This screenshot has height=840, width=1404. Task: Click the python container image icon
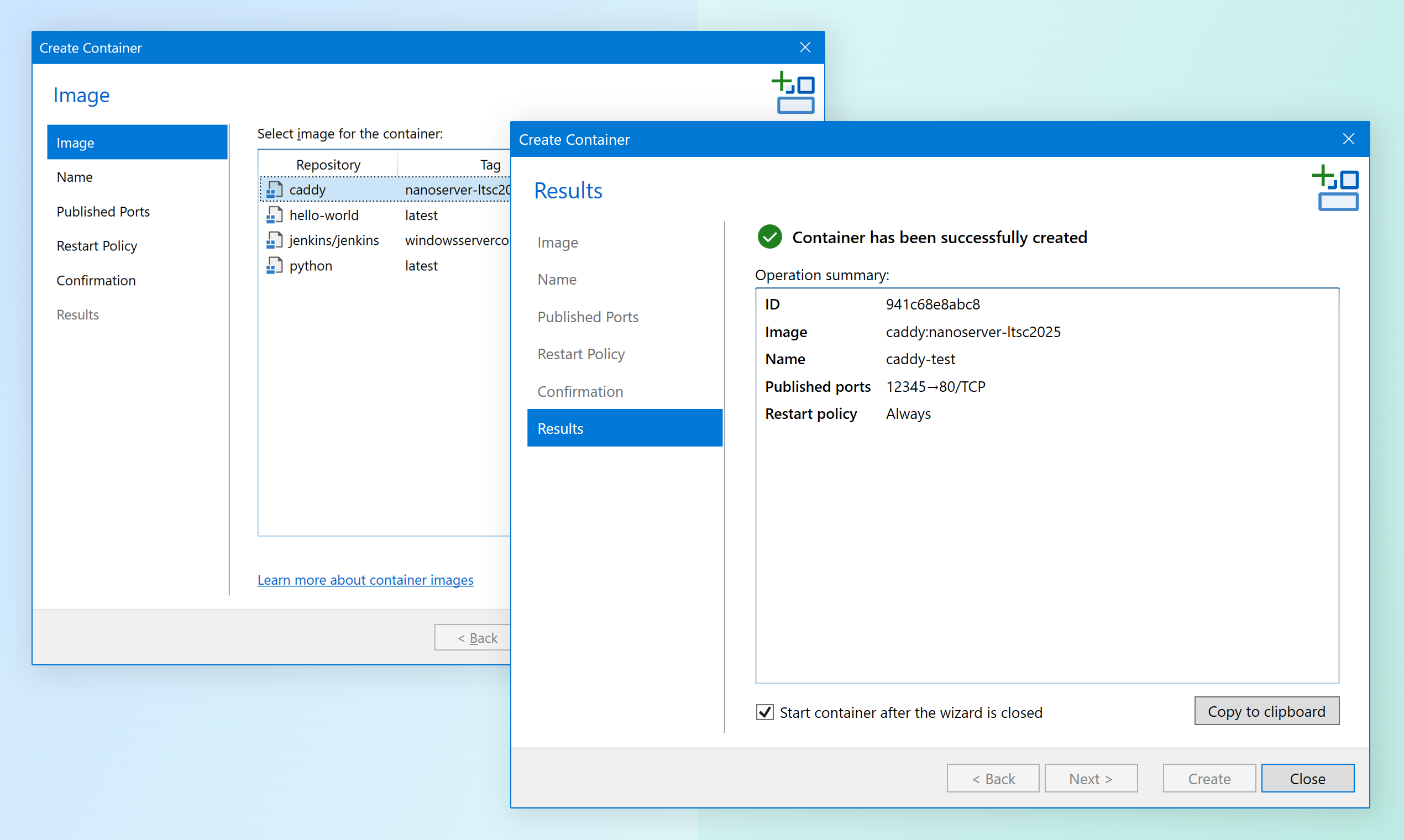coord(275,265)
